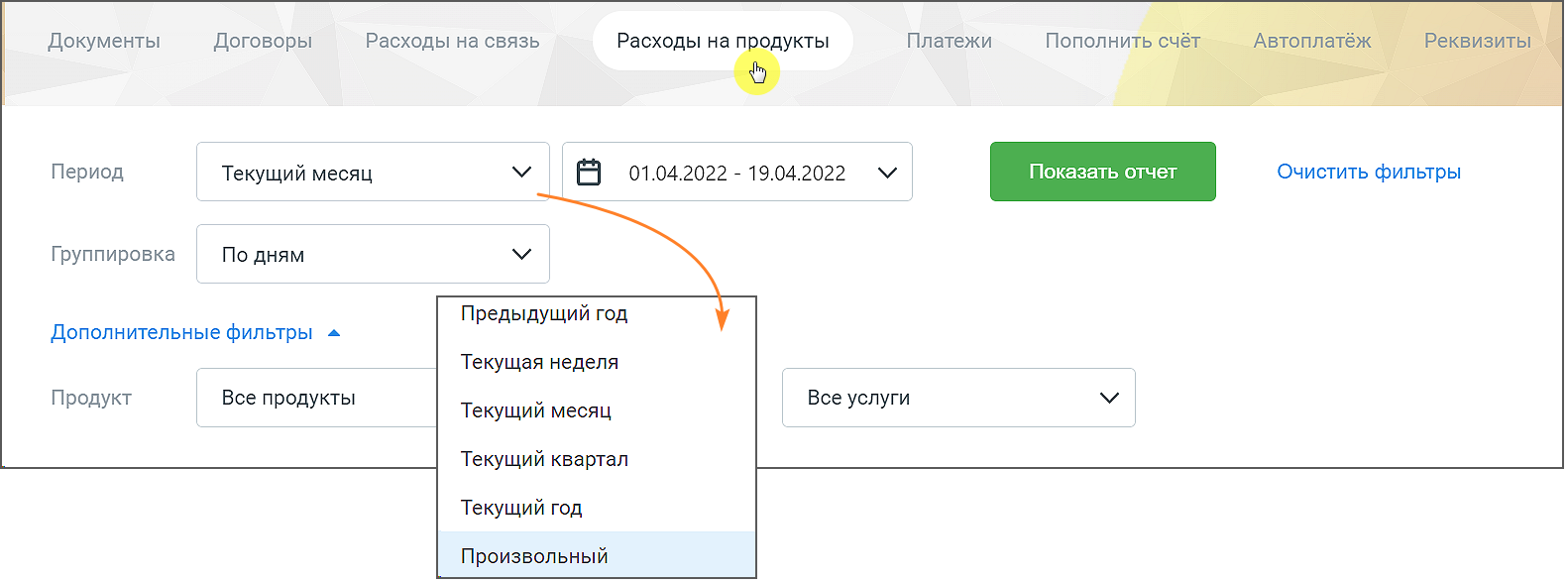This screenshot has width=1568, height=584.
Task: Click the Показать отчет button
Action: click(x=1102, y=172)
